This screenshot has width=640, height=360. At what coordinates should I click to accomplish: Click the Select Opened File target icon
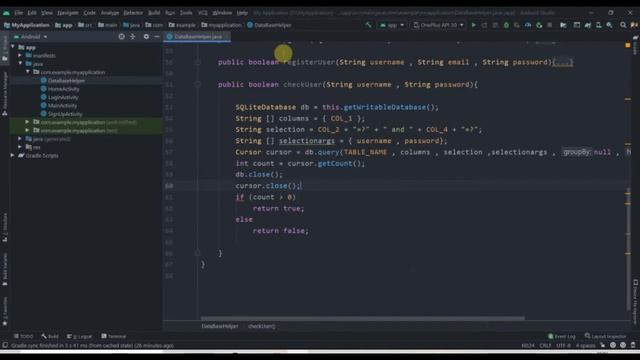coord(121,37)
